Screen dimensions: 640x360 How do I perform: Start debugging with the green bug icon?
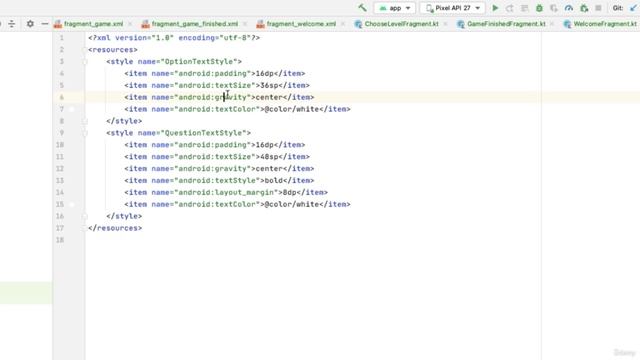click(x=539, y=8)
